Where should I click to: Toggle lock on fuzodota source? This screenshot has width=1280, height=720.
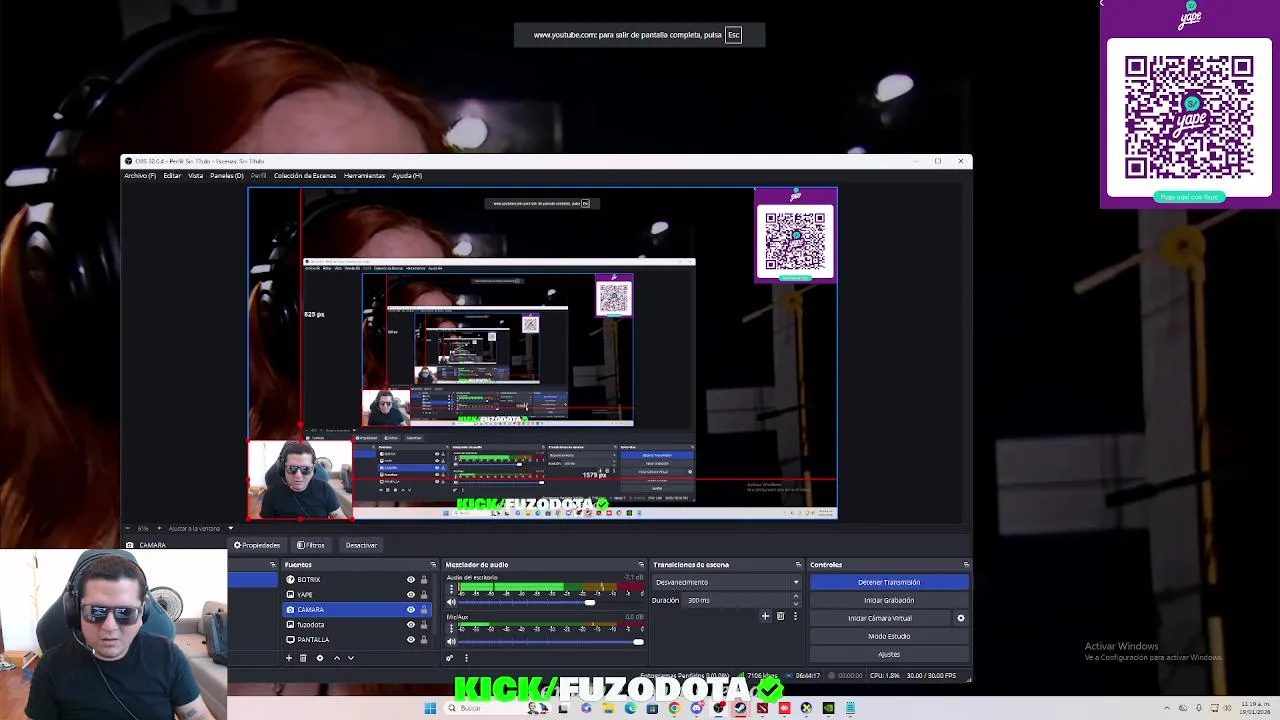coord(424,625)
